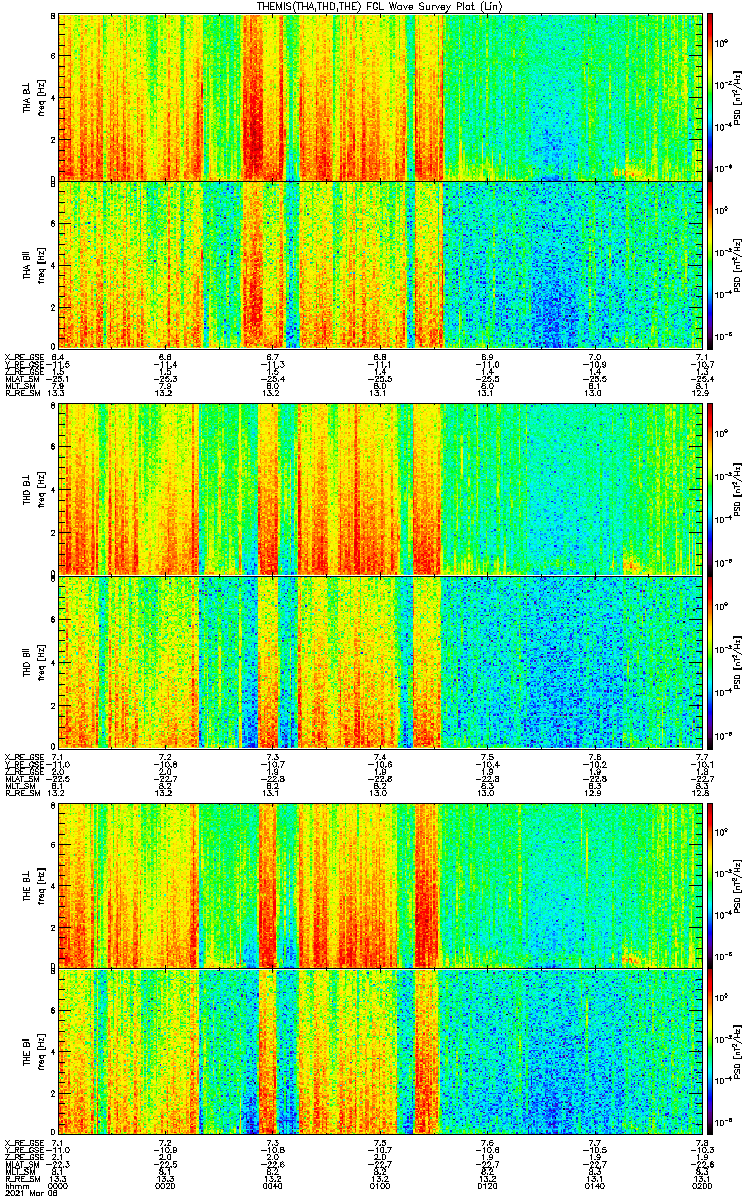Screen dimensions: 750x1200
Task: Click the 'THD B∥ freq [Hz]' axis label
Action: 33,661
